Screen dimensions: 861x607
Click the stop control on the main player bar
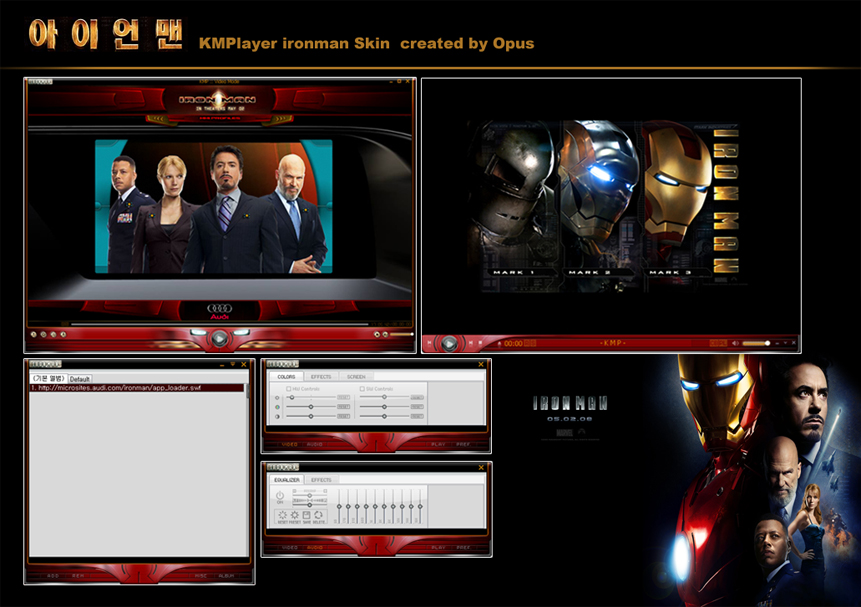click(42, 335)
